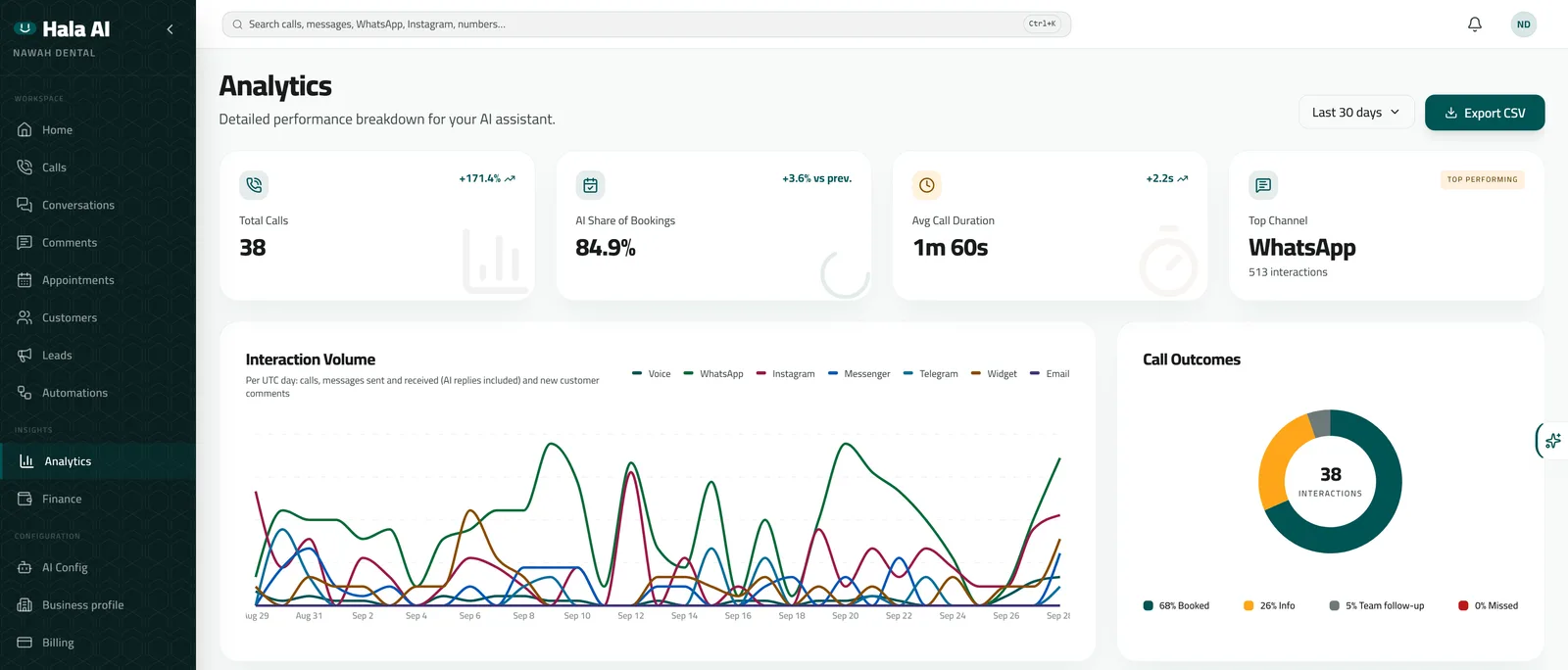The image size is (1568, 670).
Task: Click the 5% Team follow-up legend entry
Action: click(1377, 605)
